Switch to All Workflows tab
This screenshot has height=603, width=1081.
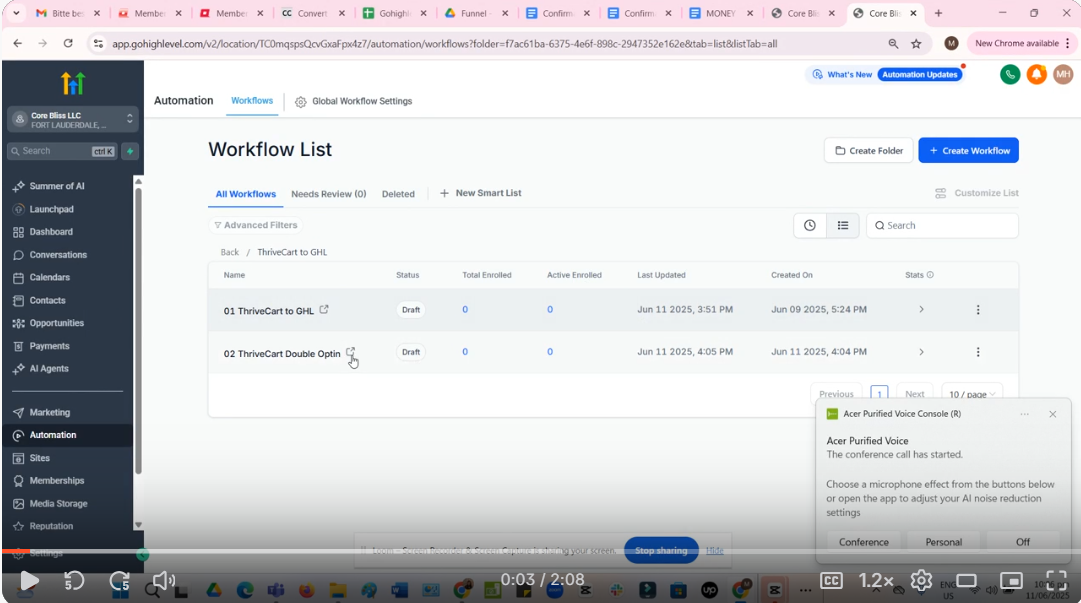[x=245, y=194]
